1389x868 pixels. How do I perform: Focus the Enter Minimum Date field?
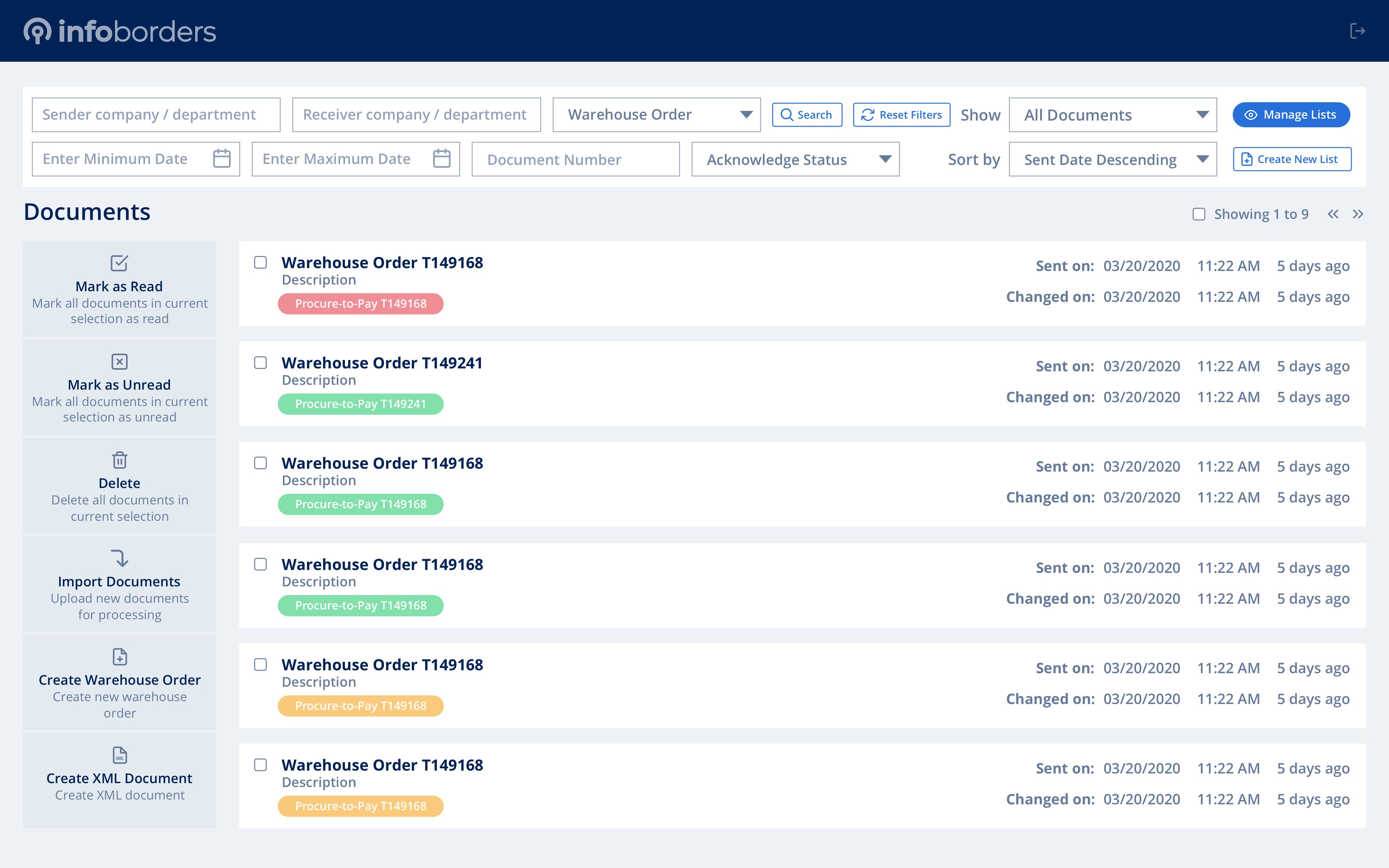coord(135,159)
